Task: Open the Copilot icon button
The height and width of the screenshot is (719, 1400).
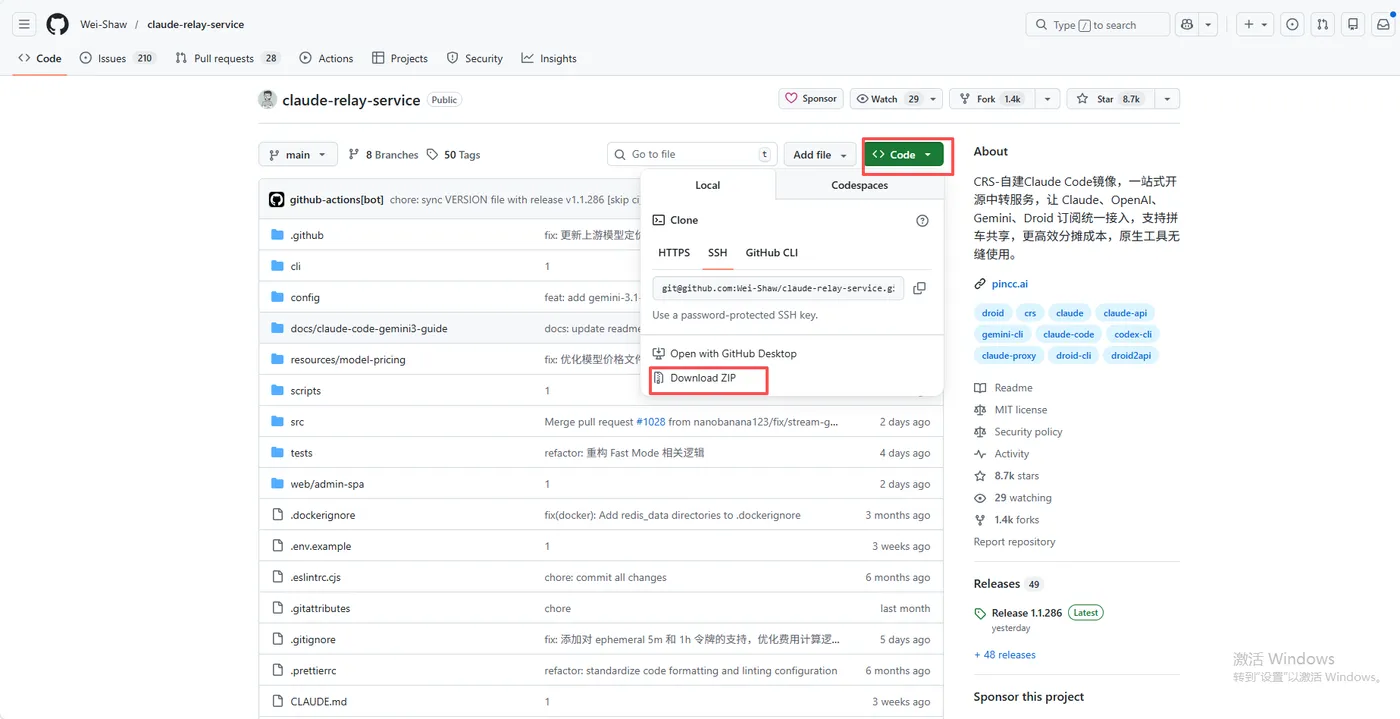Action: point(1187,24)
